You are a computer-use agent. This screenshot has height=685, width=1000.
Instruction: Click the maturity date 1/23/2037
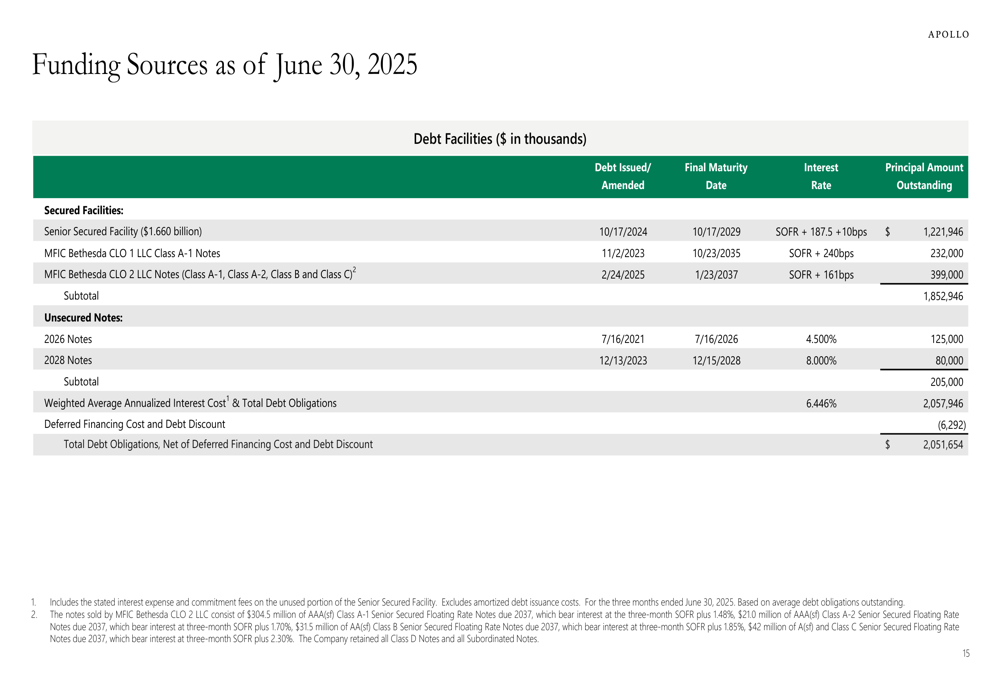[x=716, y=275]
